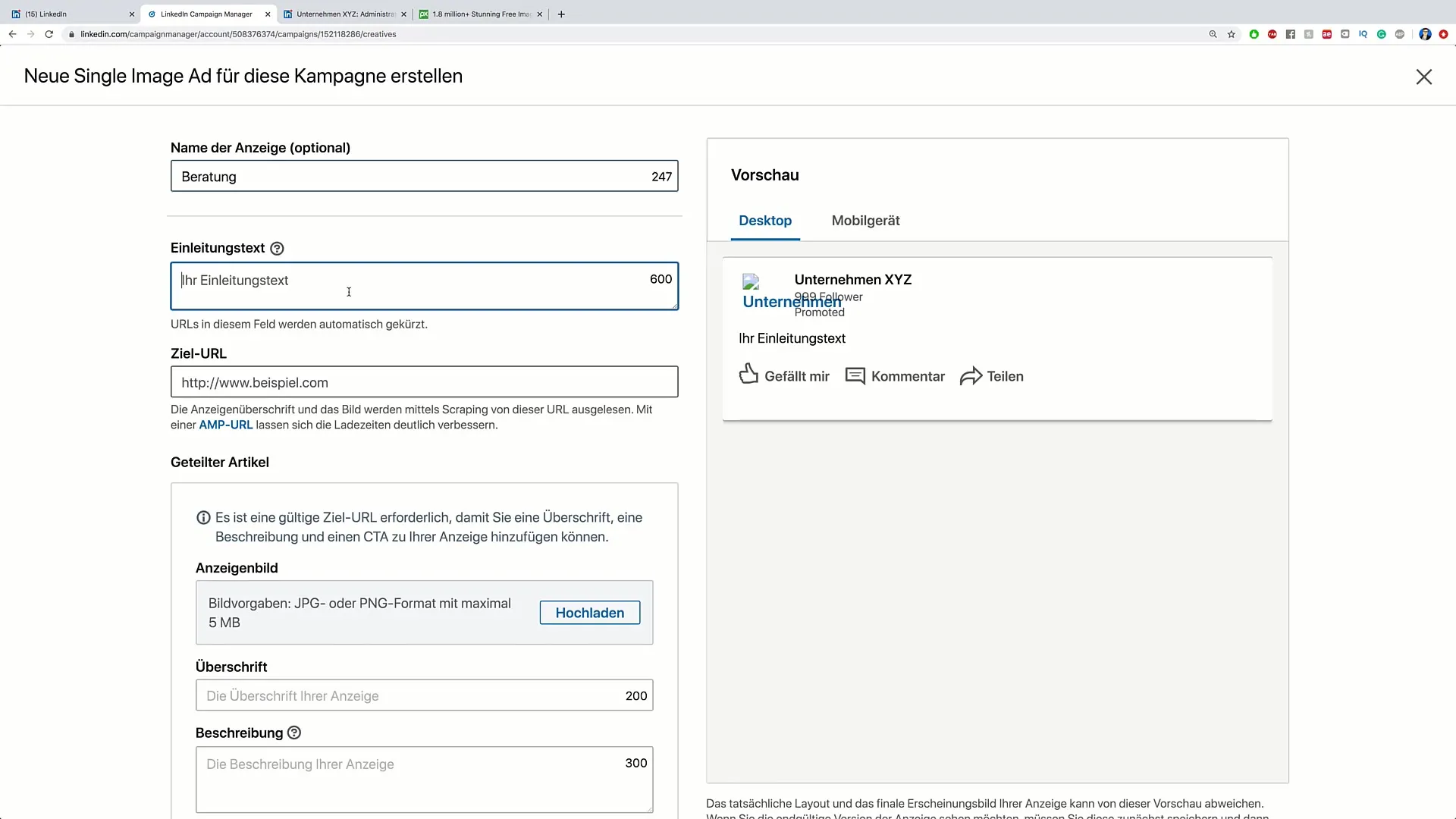Bookmark page with the star icon
The width and height of the screenshot is (1456, 819).
coord(1232,34)
